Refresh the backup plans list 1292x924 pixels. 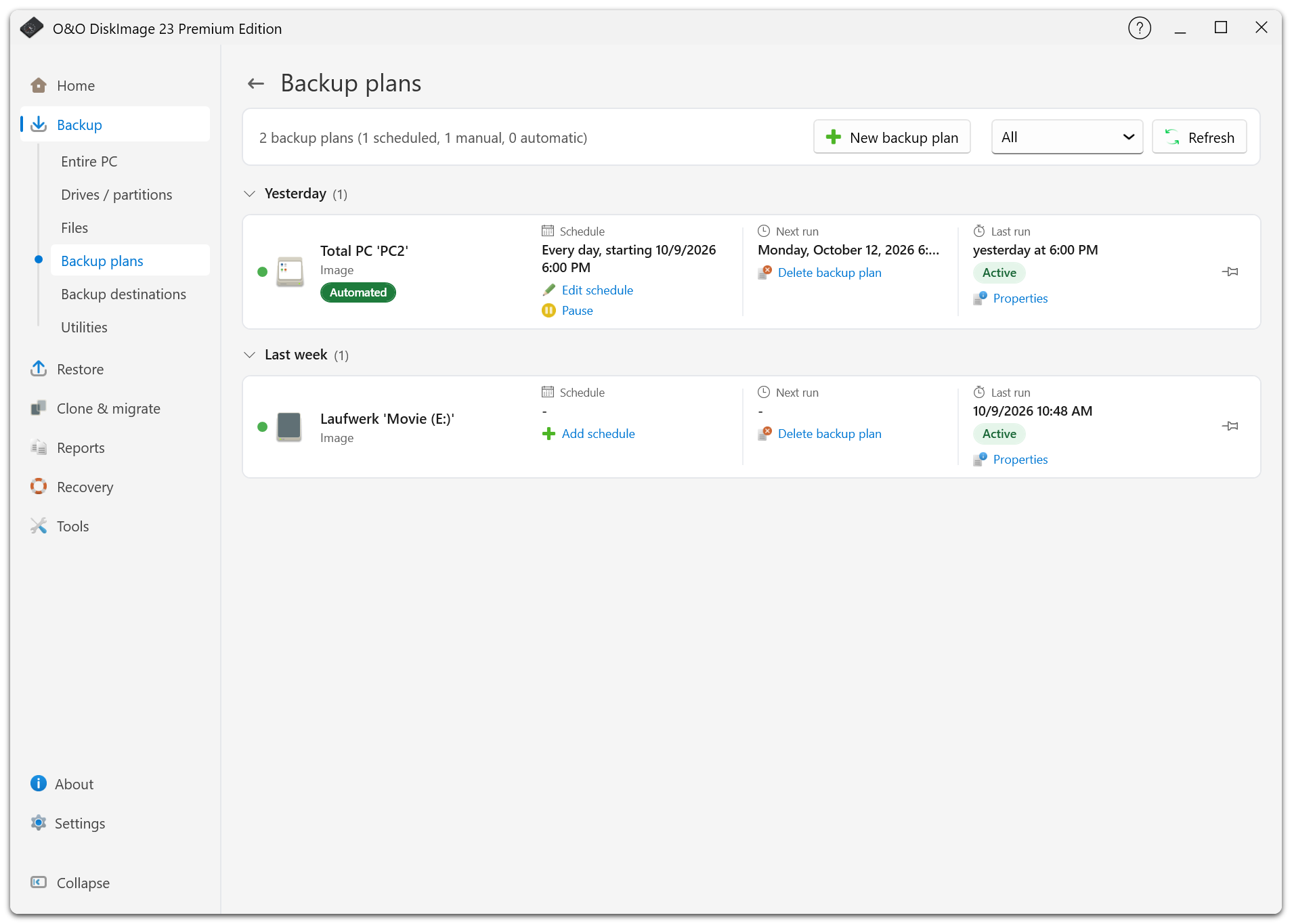pyautogui.click(x=1199, y=137)
